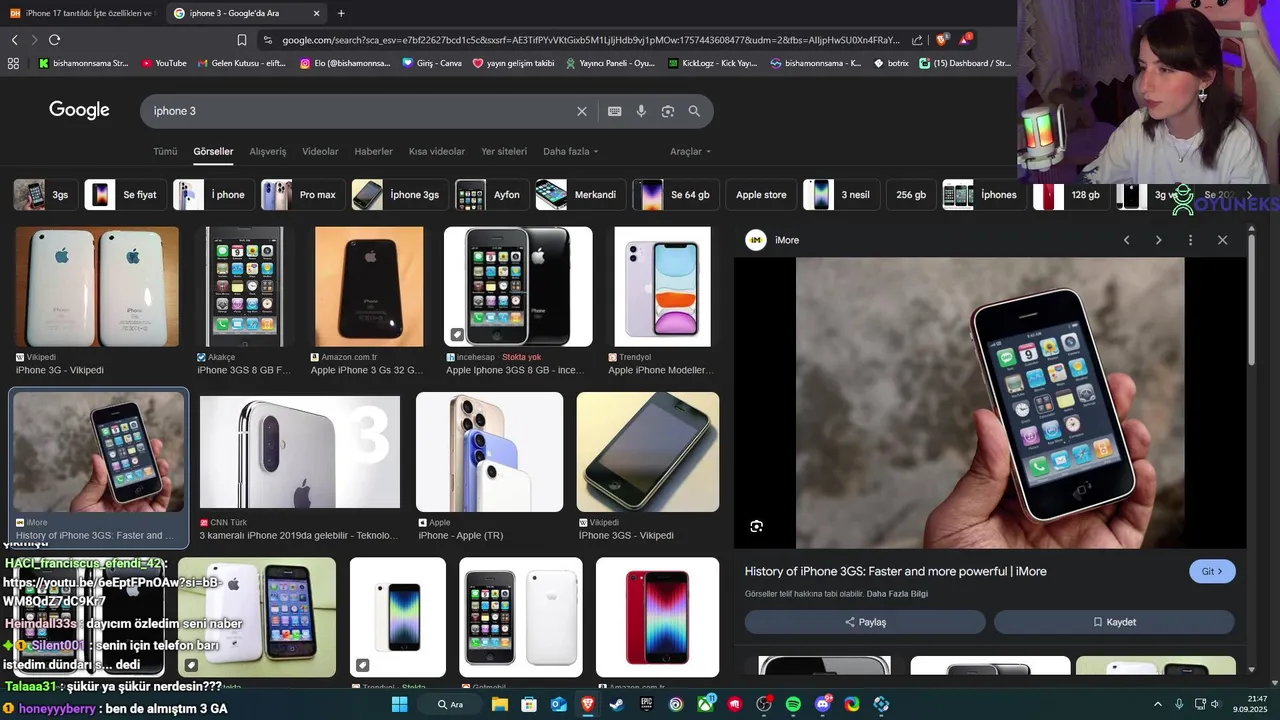Click the Google logo
The image size is (1280, 720).
click(x=80, y=110)
